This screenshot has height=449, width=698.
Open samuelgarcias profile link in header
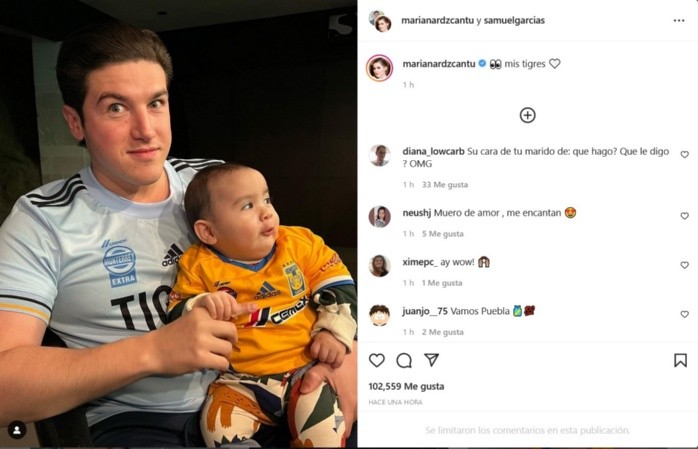[x=514, y=20]
